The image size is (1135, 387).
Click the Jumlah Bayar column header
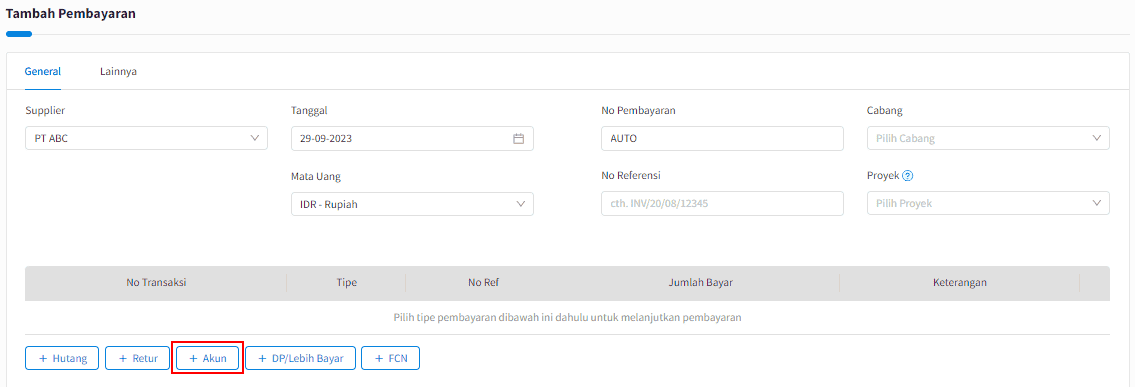[700, 283]
